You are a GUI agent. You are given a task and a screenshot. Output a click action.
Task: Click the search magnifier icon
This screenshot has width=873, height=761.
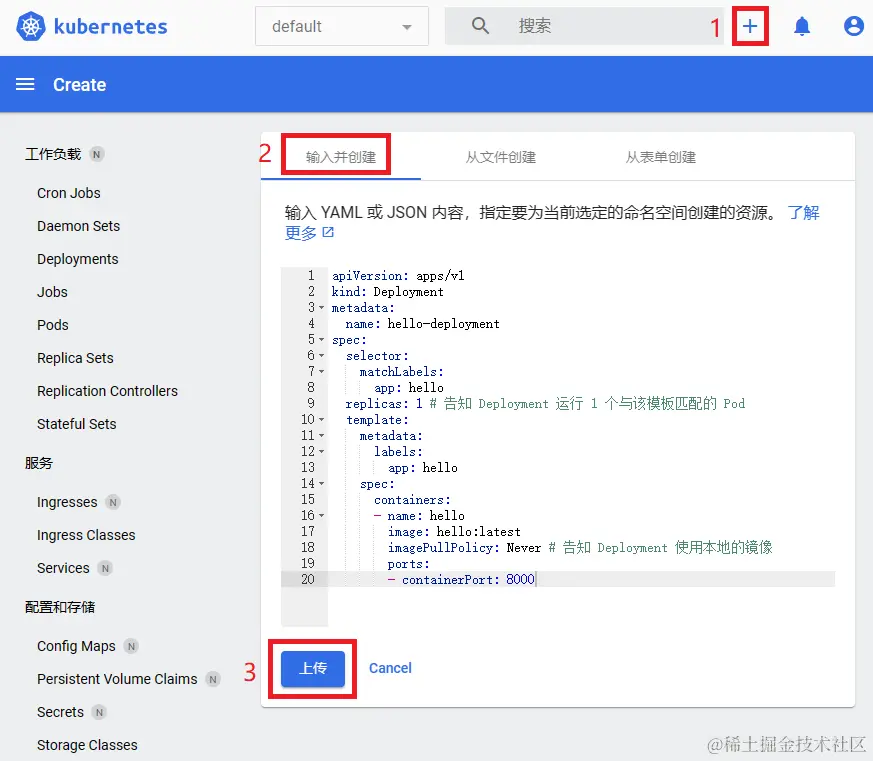tap(480, 26)
